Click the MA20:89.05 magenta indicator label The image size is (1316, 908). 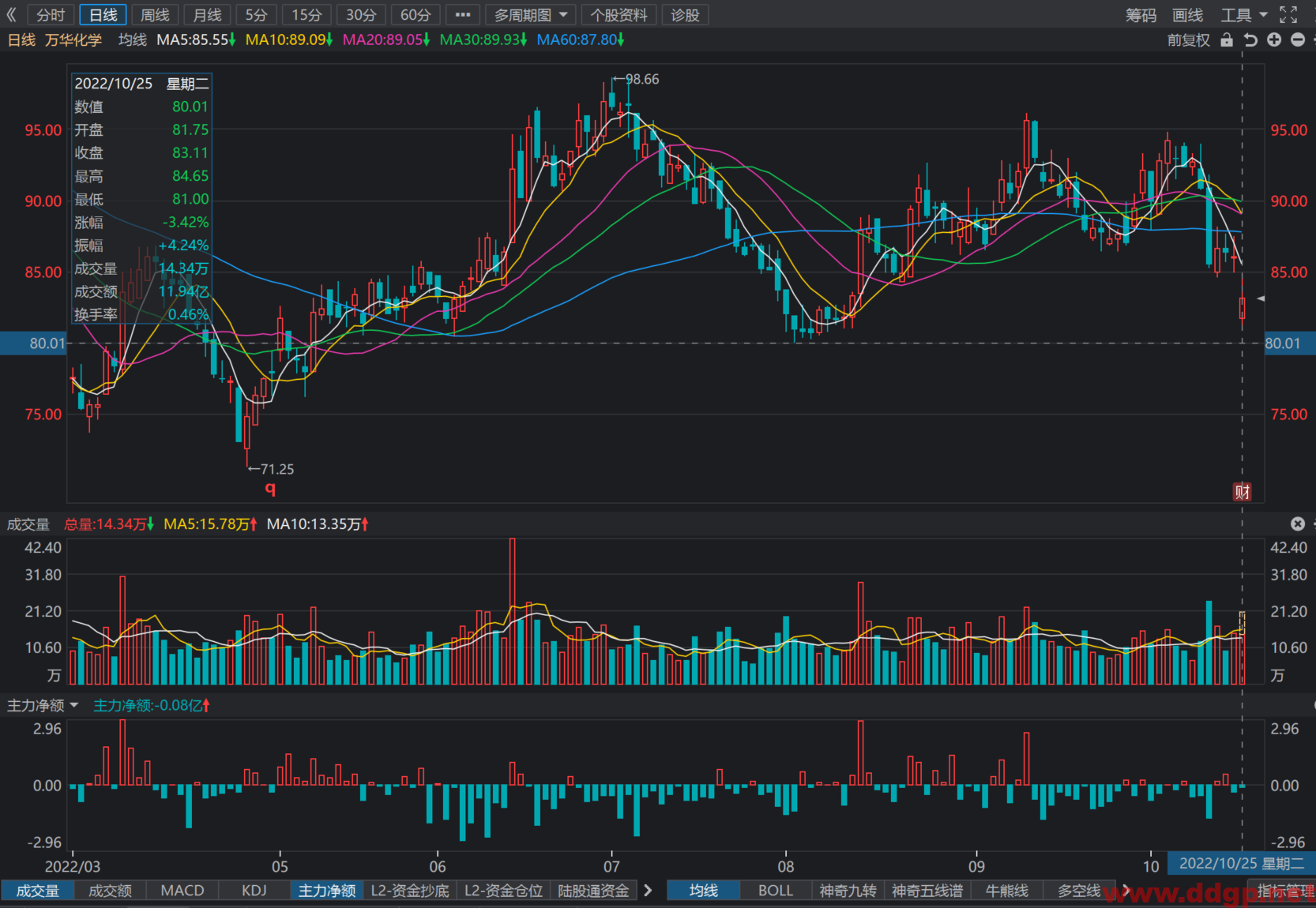click(x=386, y=39)
